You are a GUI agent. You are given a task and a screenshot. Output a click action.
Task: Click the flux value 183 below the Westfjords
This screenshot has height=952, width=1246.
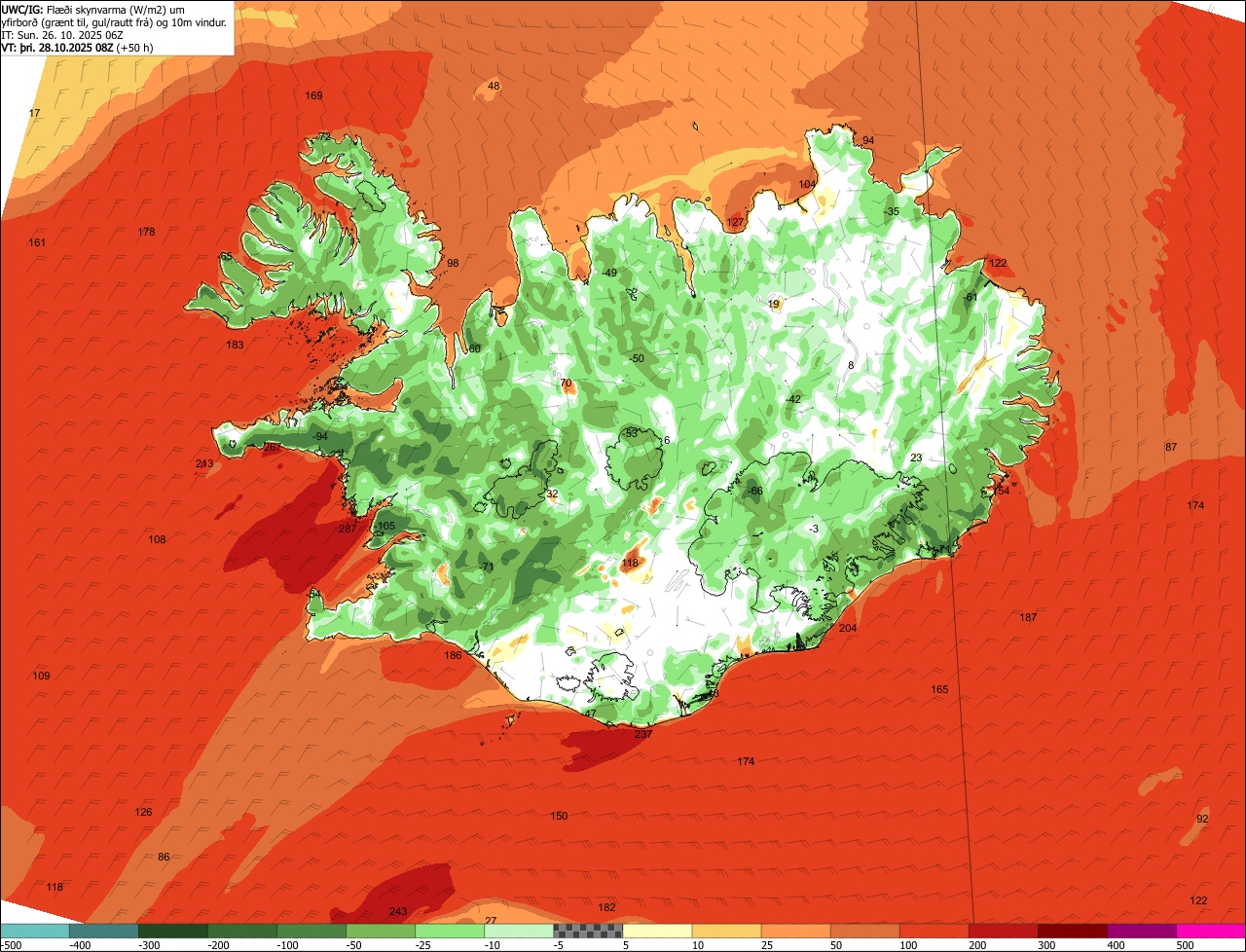235,345
